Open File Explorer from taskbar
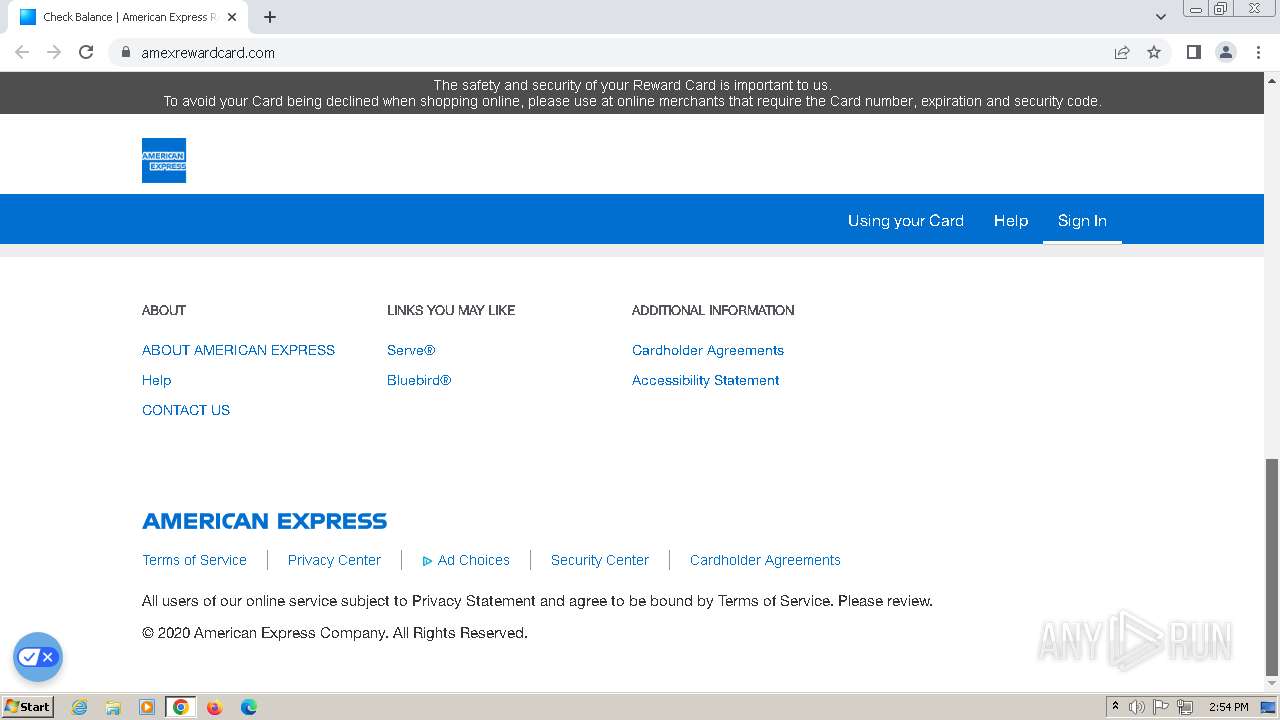 click(113, 707)
